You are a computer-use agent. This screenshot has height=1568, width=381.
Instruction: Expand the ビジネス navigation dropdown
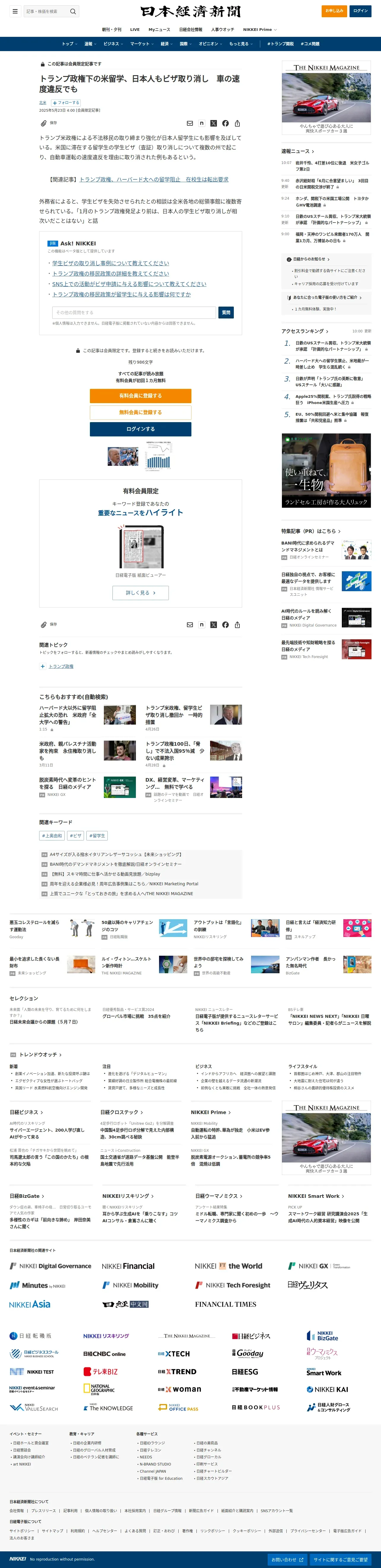pyautogui.click(x=113, y=44)
